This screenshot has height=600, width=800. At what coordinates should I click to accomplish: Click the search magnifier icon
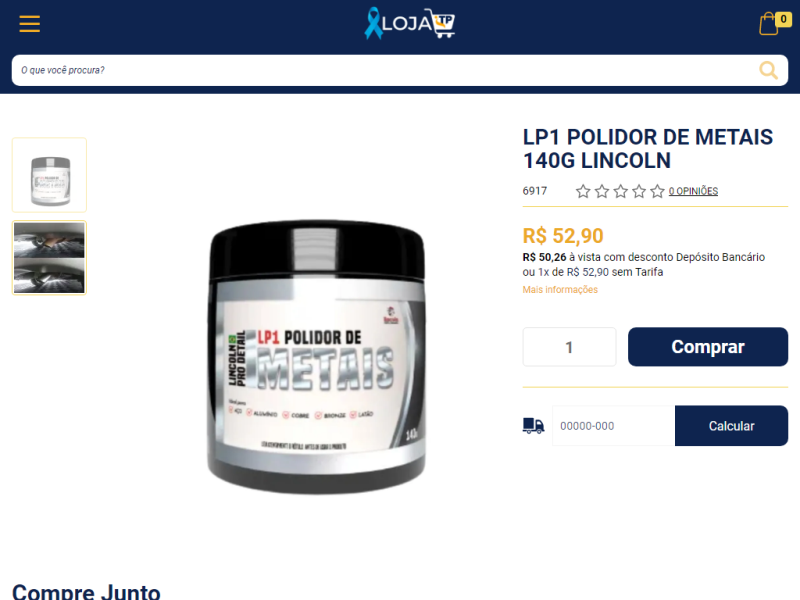click(768, 70)
